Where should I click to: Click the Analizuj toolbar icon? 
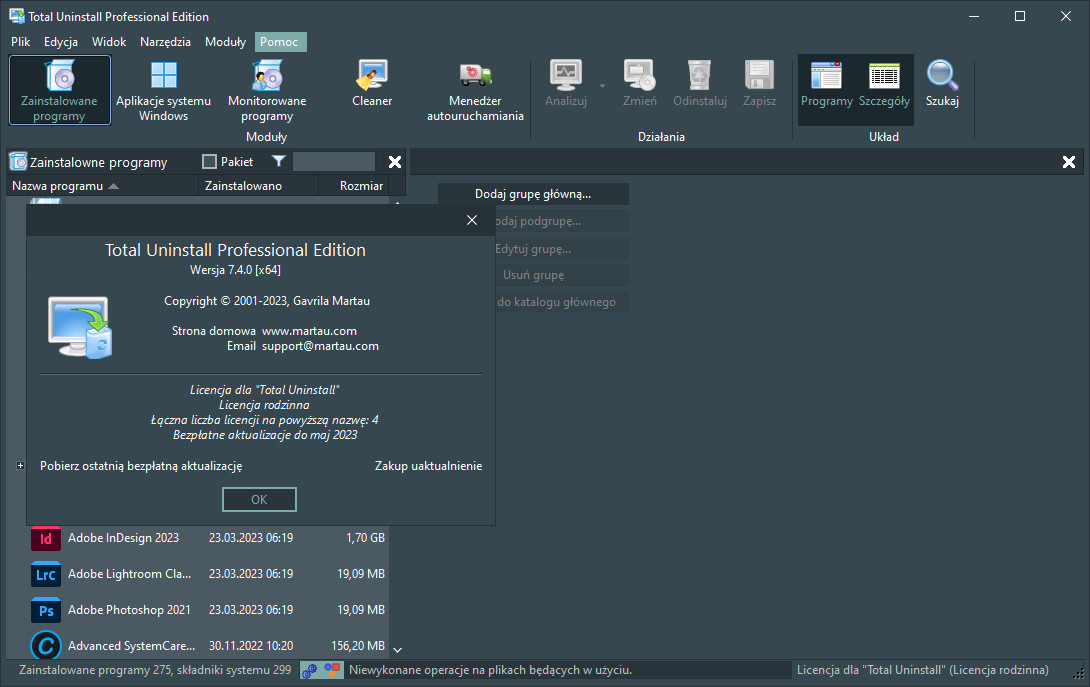pos(566,75)
